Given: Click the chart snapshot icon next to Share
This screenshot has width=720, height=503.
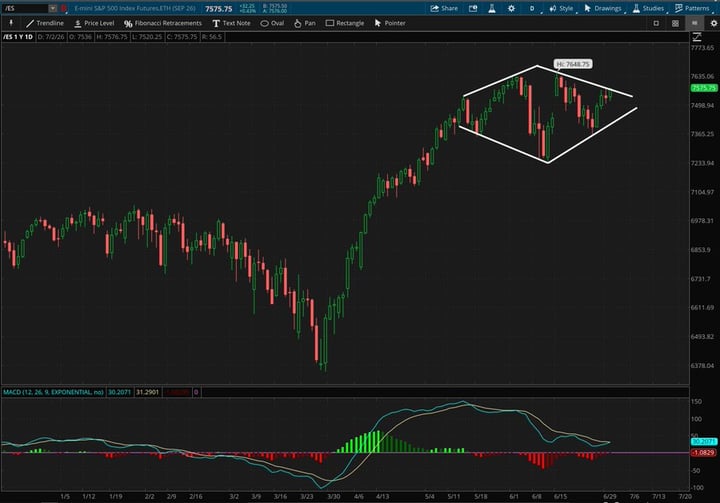Looking at the screenshot, I should point(472,8).
